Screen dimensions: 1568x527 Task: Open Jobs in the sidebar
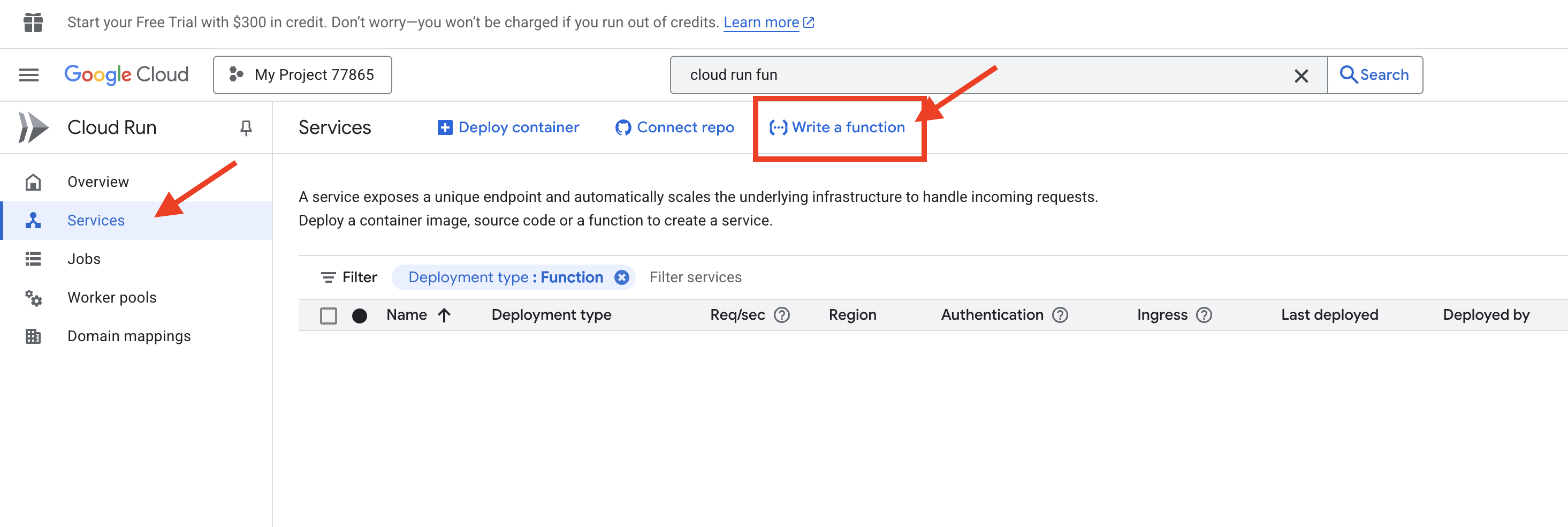coord(84,259)
